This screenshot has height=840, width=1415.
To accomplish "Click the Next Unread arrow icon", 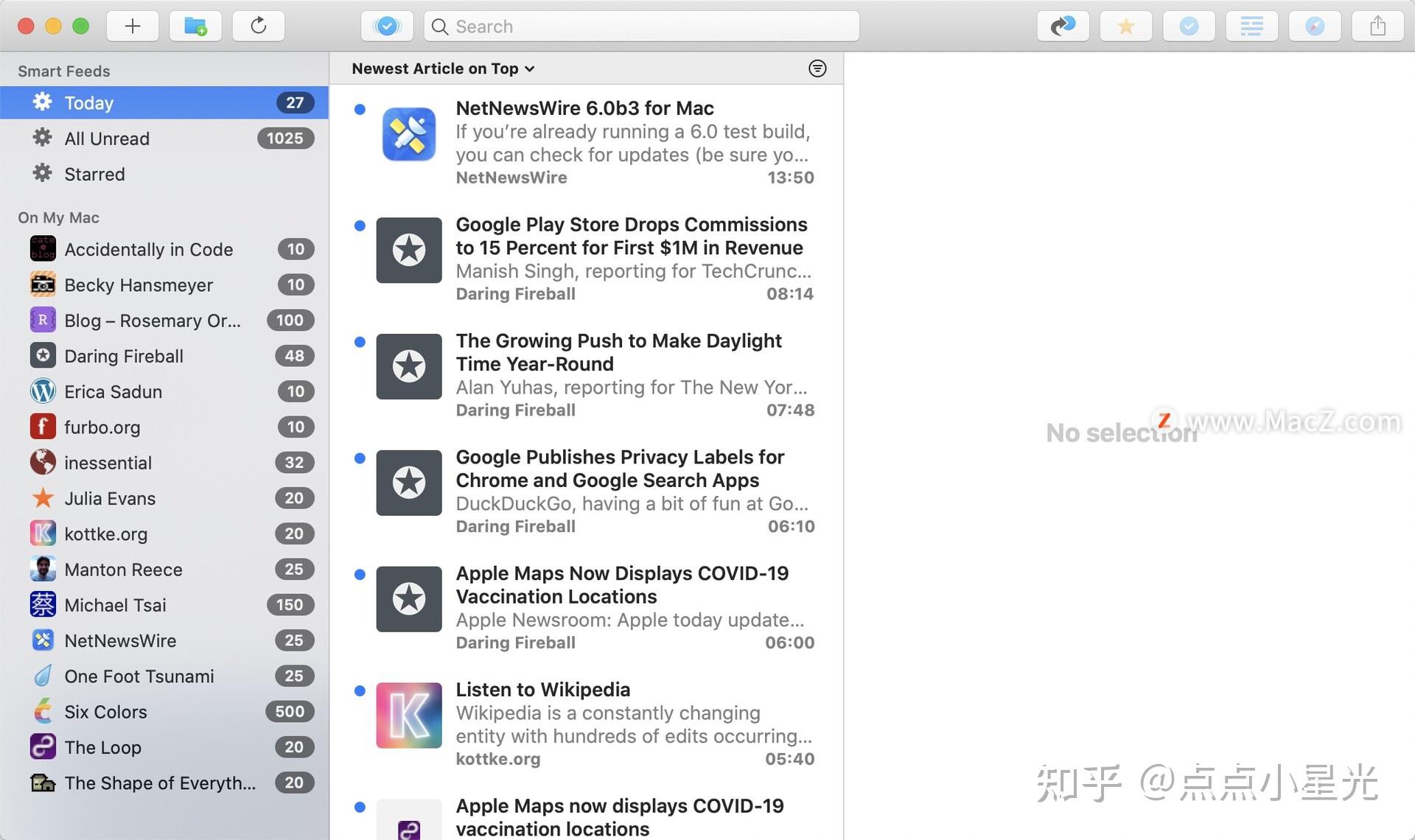I will 1063,27.
